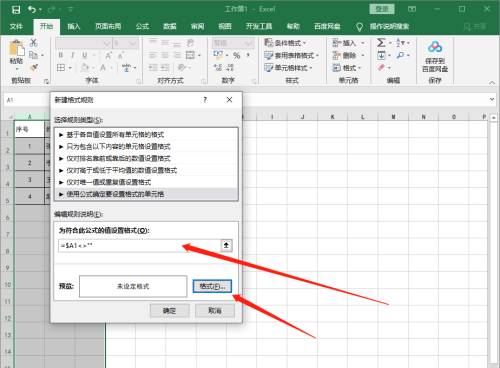Click the percent style icon
This screenshot has height=368, width=500.
coord(237,55)
